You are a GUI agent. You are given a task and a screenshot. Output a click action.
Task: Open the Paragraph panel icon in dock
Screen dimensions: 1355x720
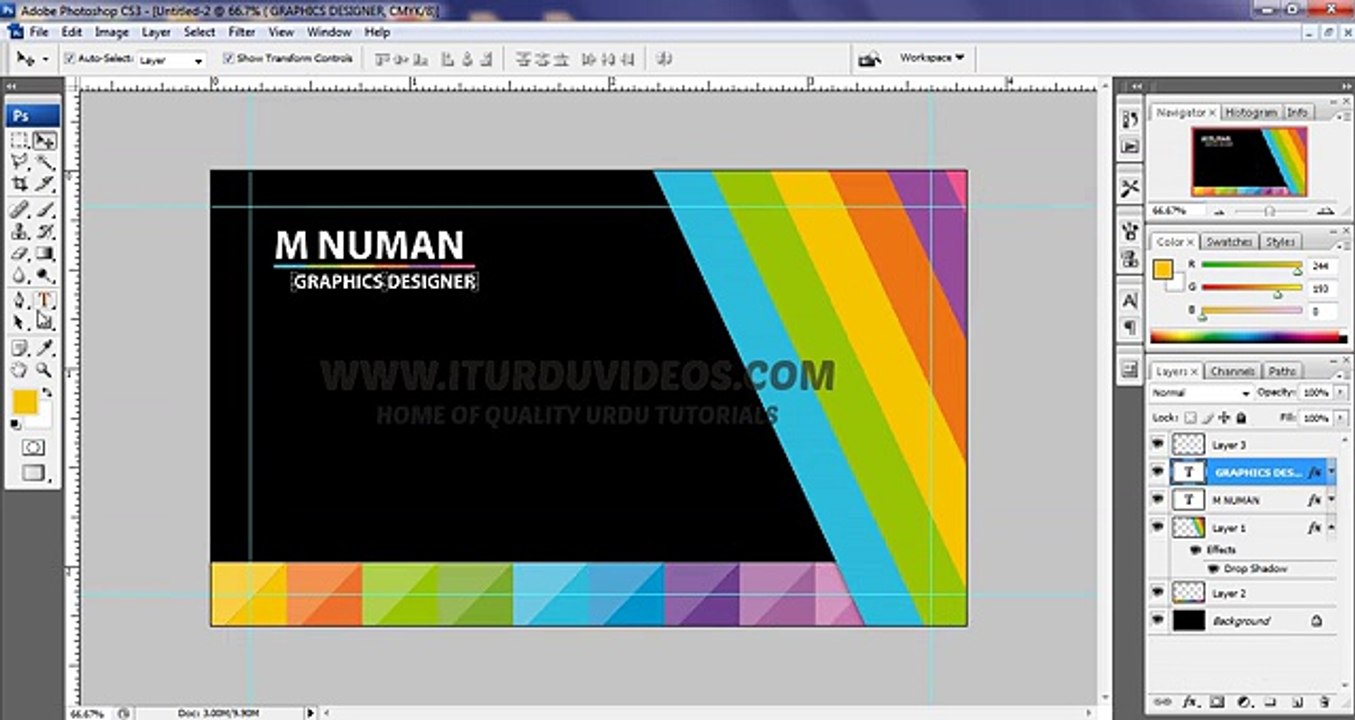click(1130, 327)
